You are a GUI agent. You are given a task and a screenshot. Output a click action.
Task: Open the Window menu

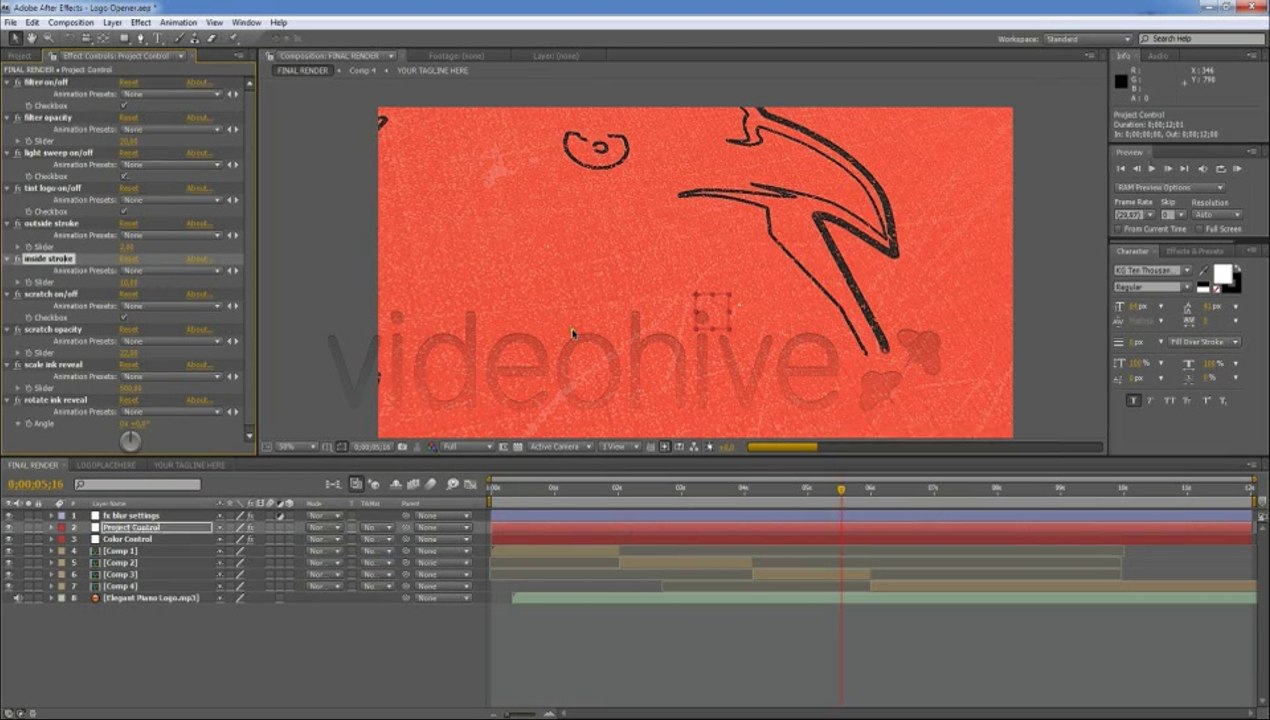click(x=246, y=22)
